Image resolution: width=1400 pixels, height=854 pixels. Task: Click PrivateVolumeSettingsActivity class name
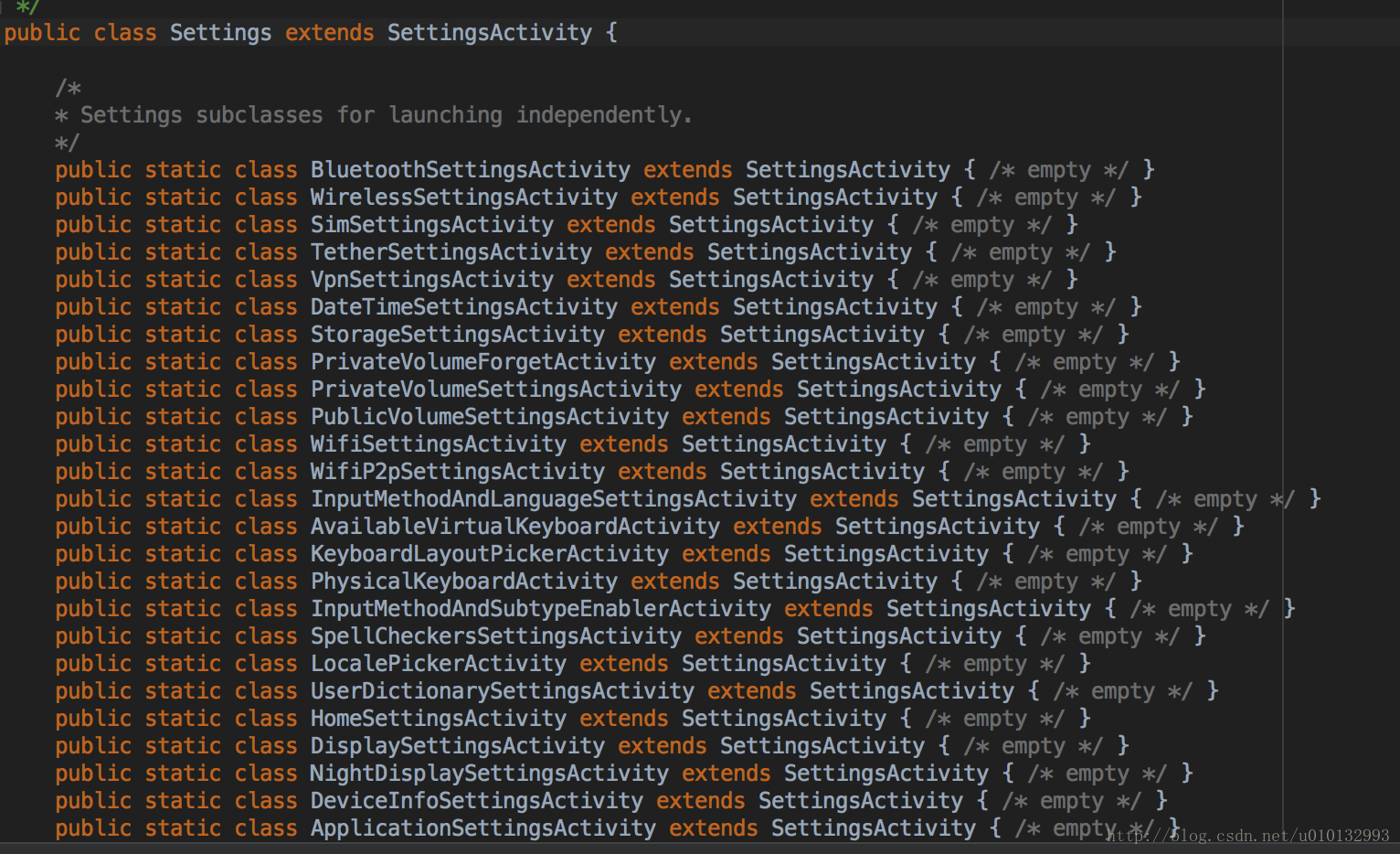pyautogui.click(x=496, y=390)
